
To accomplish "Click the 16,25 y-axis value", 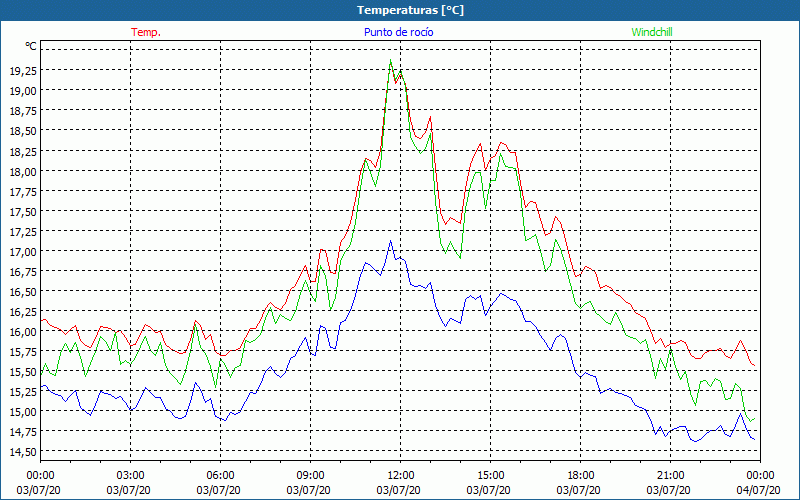I will point(23,312).
